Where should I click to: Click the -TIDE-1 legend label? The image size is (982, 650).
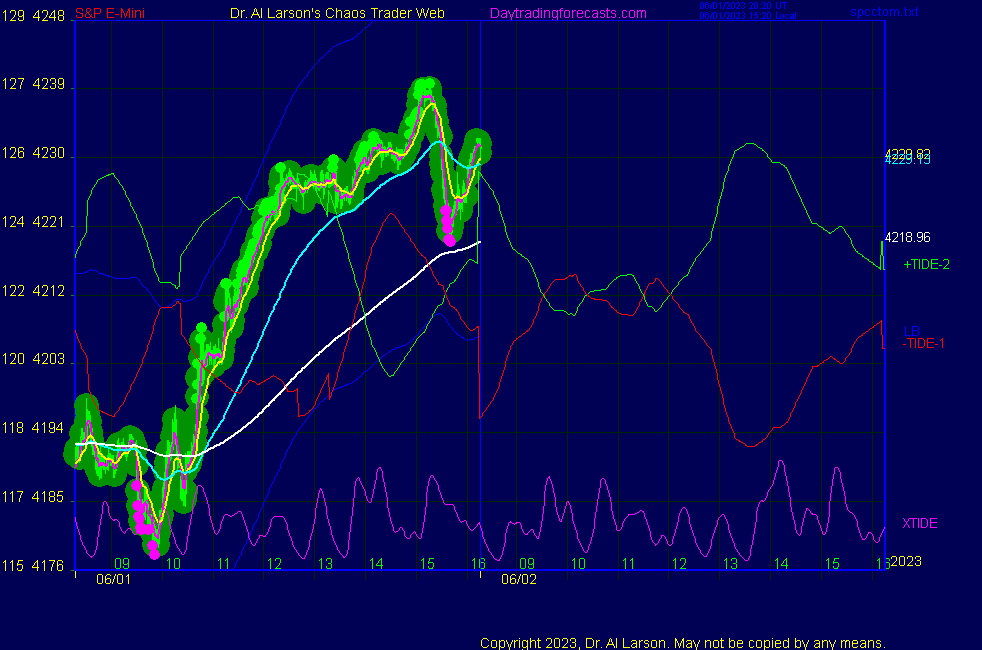pyautogui.click(x=923, y=343)
